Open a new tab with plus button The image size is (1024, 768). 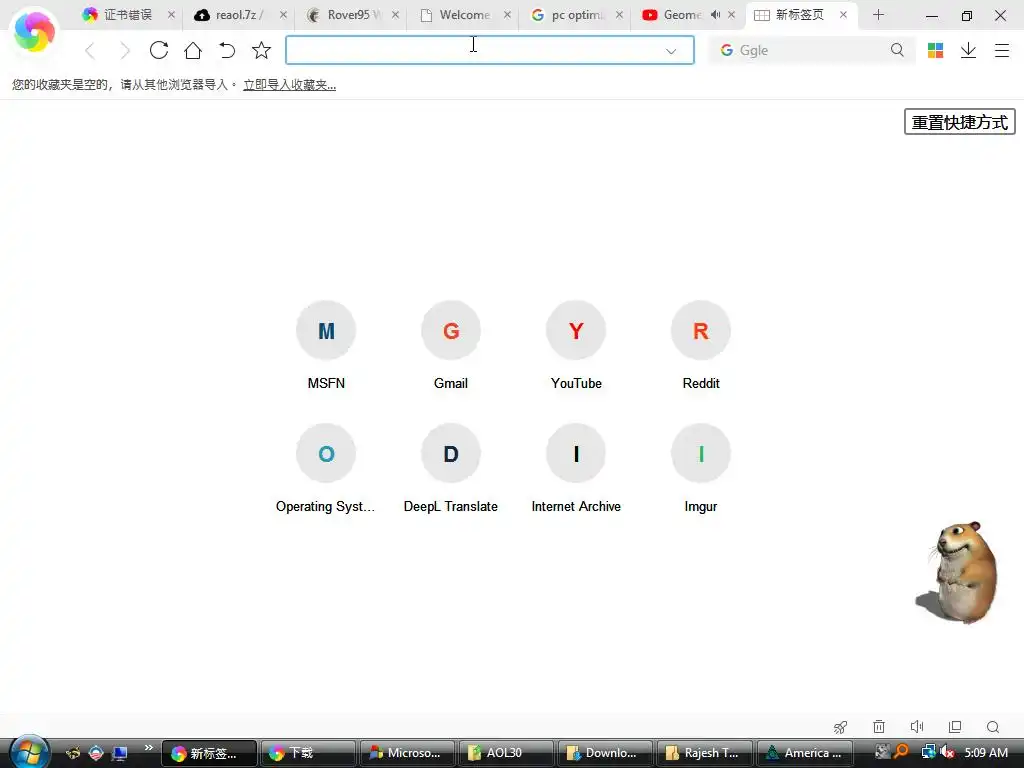click(878, 15)
